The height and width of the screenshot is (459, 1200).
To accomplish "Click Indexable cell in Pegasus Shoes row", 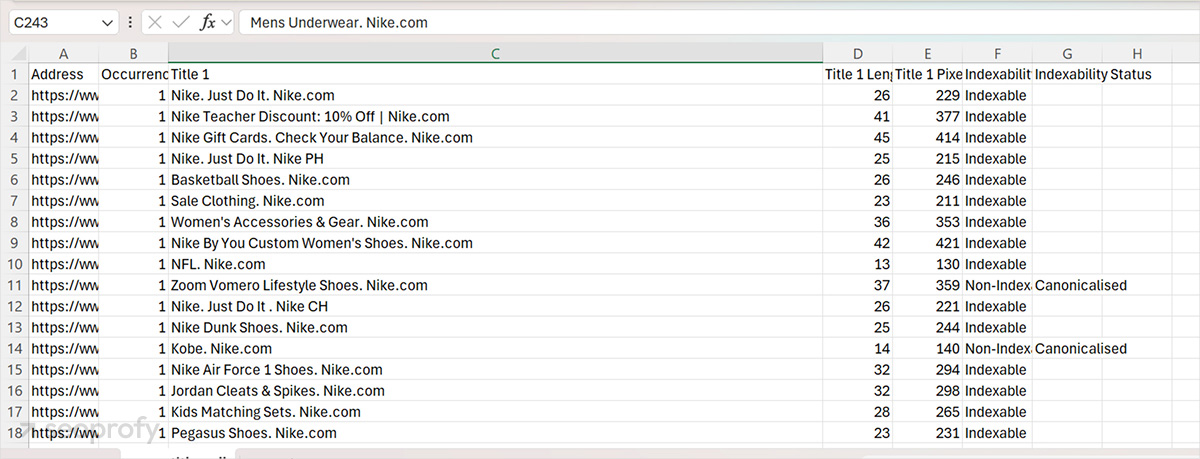I will click(997, 433).
